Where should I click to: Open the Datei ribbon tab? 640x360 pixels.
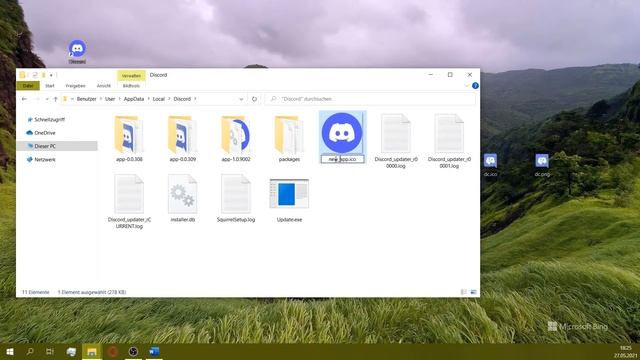[28, 86]
